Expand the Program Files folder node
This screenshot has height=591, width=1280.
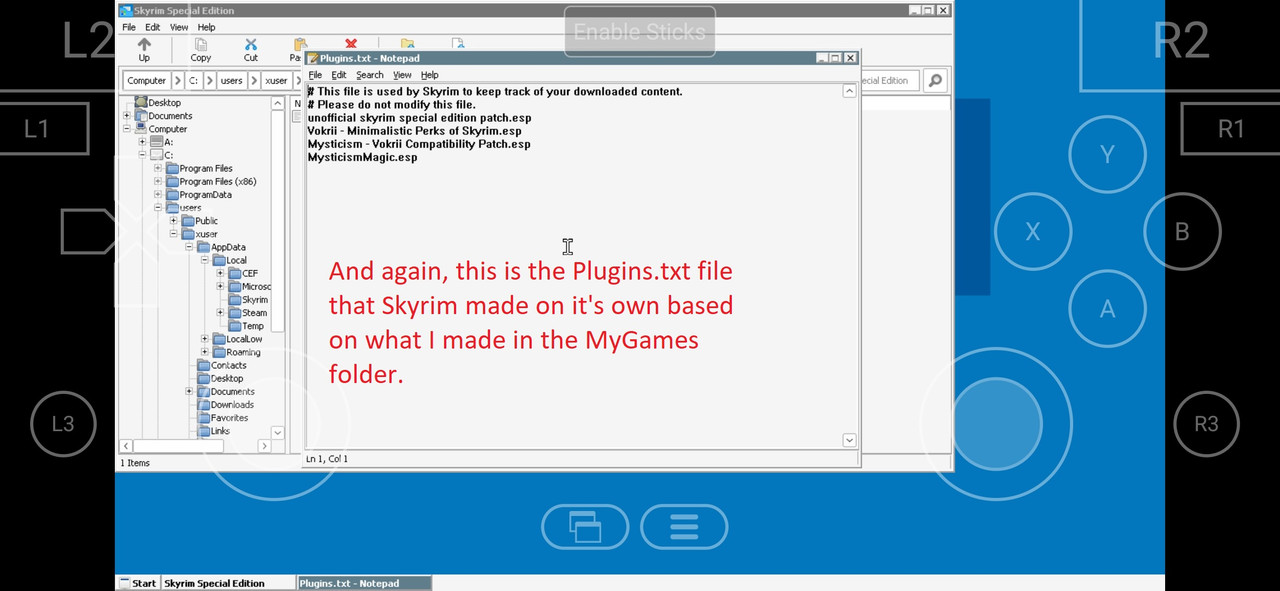(x=158, y=168)
